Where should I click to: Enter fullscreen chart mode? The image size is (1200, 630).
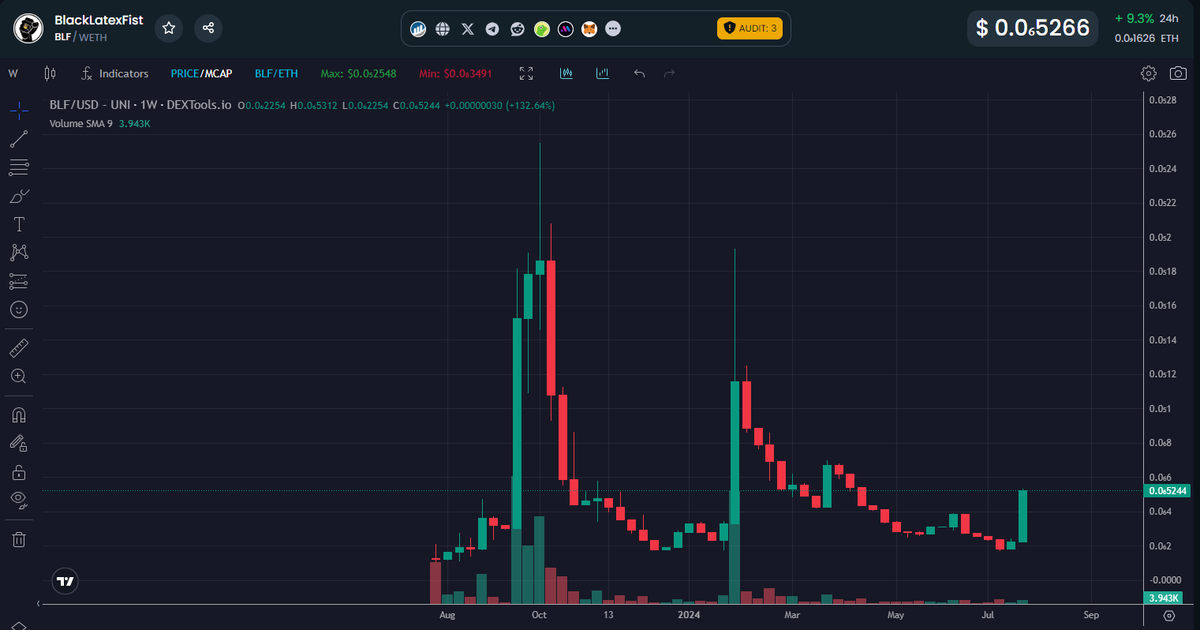point(527,73)
